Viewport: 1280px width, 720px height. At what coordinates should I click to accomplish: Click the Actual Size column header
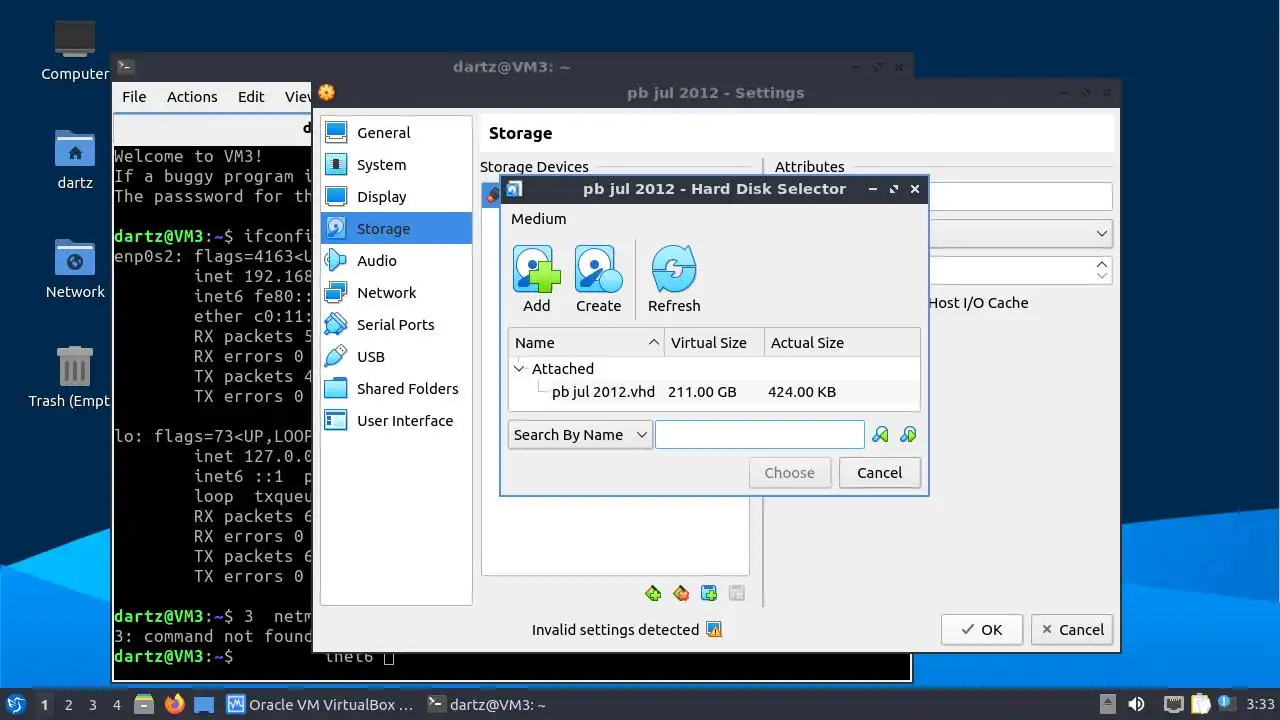pyautogui.click(x=842, y=342)
